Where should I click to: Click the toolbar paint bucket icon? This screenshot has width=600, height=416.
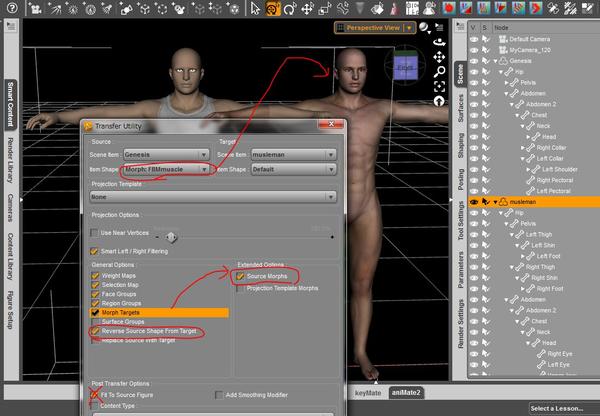point(377,8)
